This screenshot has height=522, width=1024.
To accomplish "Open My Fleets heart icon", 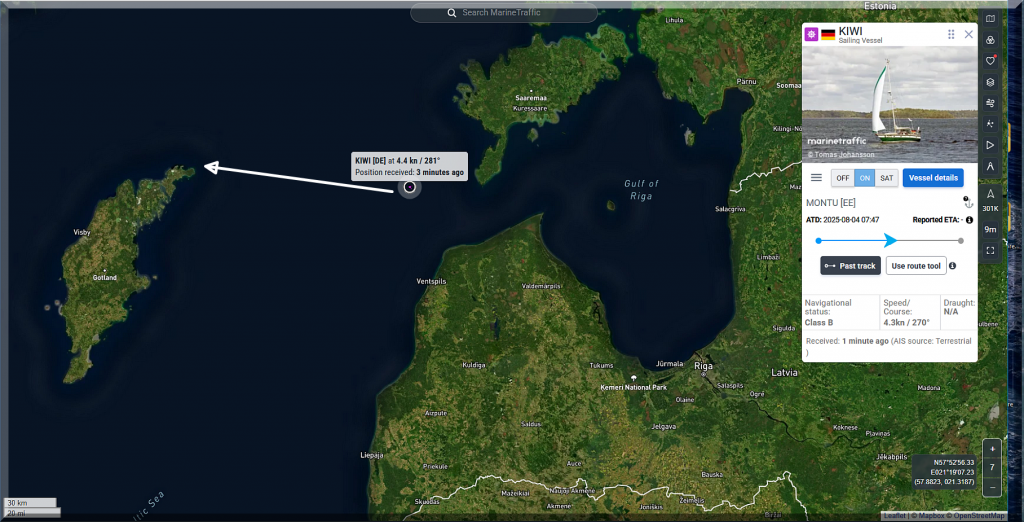I will pyautogui.click(x=990, y=61).
